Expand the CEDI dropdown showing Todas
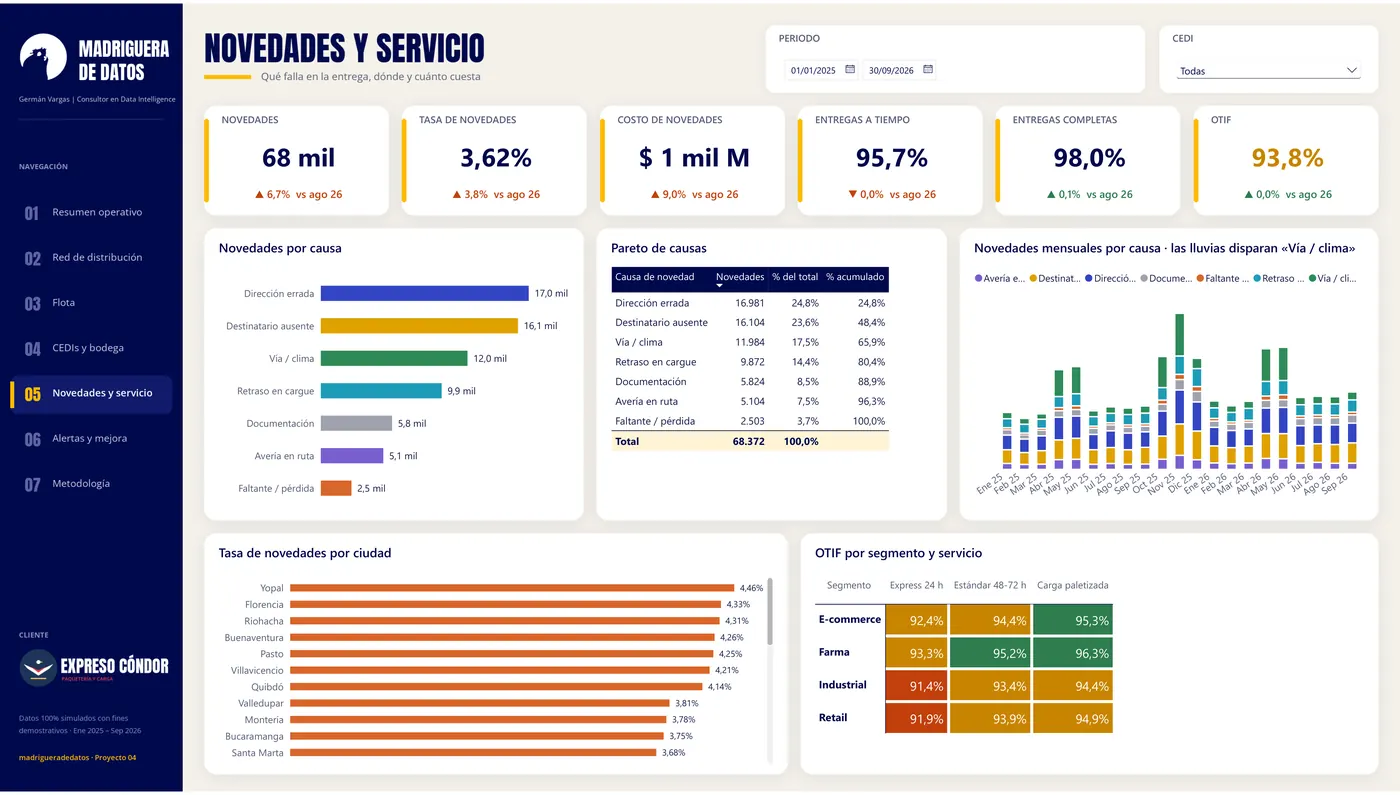Image resolution: width=1400 pixels, height=795 pixels. click(1269, 71)
